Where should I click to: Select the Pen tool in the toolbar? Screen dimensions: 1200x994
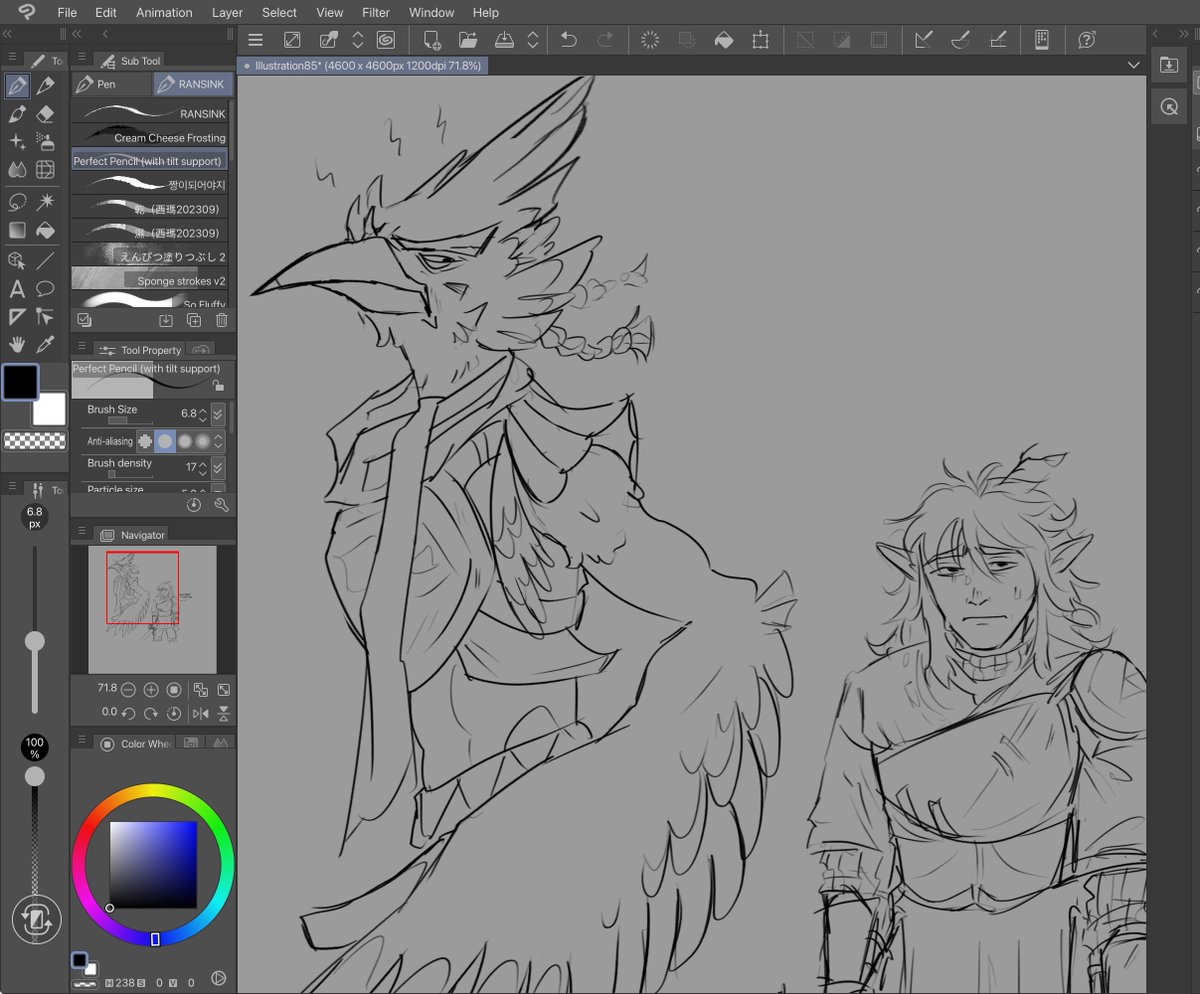(x=17, y=85)
